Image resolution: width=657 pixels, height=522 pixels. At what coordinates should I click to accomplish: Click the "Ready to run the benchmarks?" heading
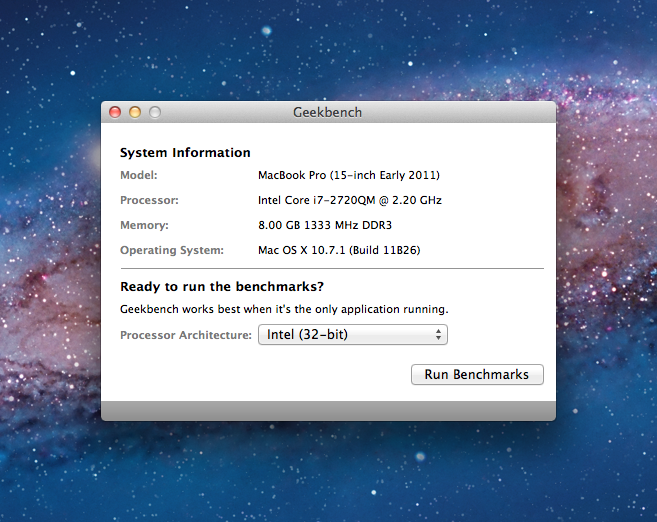click(x=216, y=288)
